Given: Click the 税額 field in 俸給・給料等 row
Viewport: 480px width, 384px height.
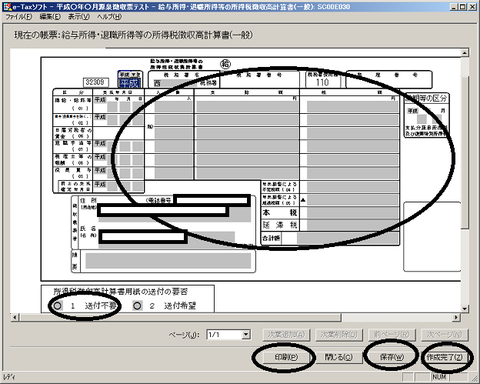Looking at the screenshot, I should (353, 107).
